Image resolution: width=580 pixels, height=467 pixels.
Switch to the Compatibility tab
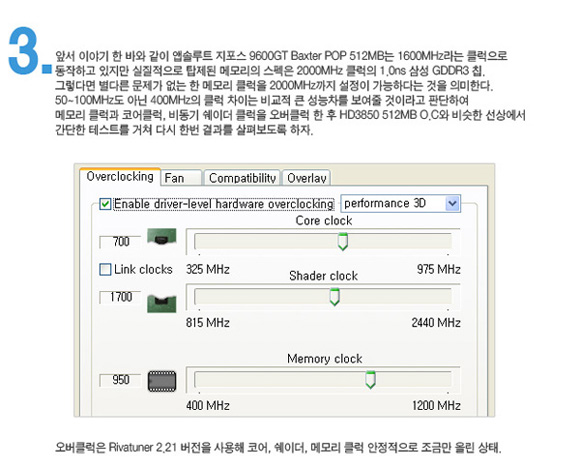242,178
